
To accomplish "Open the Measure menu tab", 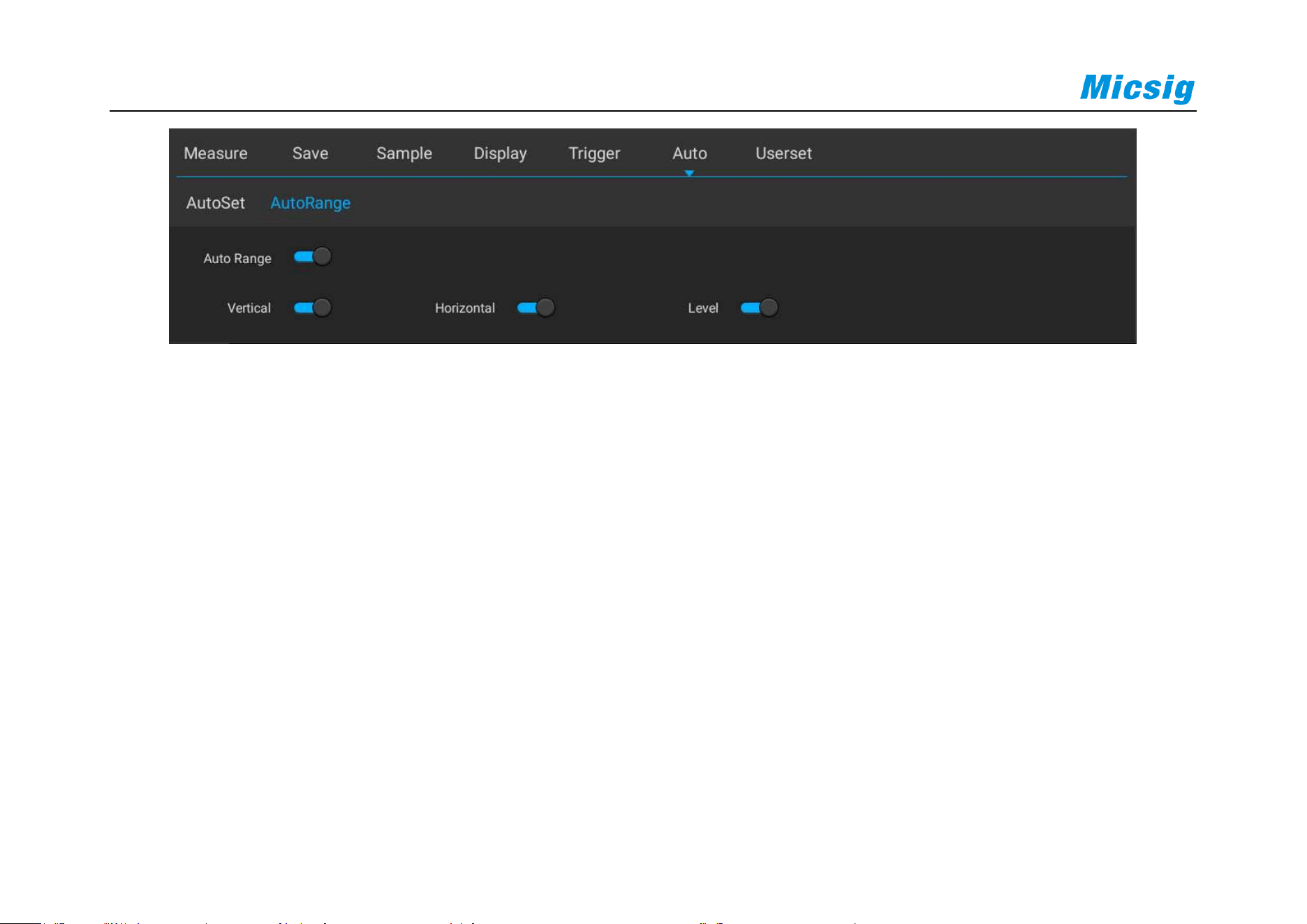I will (215, 154).
